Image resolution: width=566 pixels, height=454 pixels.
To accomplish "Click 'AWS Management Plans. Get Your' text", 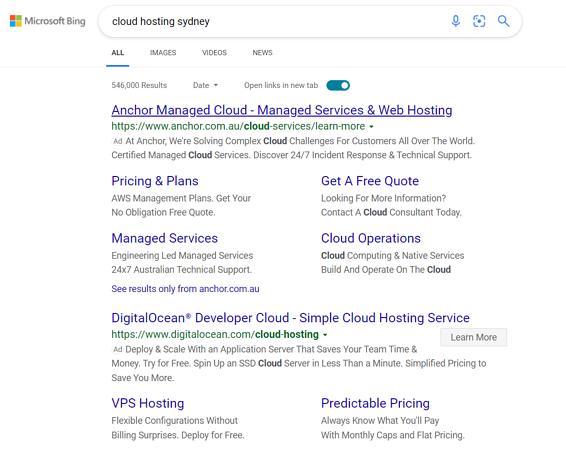I will pyautogui.click(x=181, y=198).
